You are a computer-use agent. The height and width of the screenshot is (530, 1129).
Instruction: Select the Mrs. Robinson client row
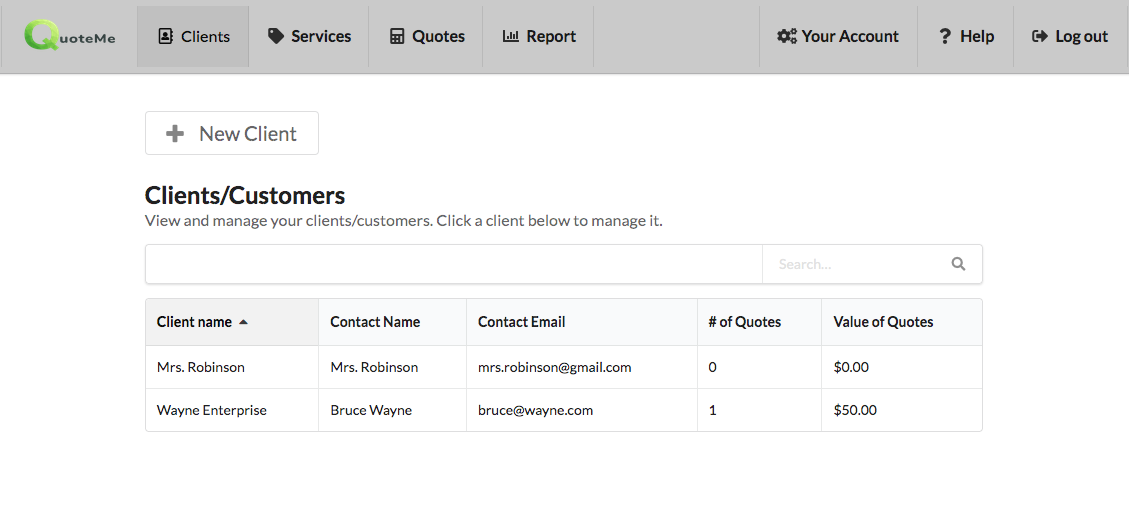(x=201, y=367)
